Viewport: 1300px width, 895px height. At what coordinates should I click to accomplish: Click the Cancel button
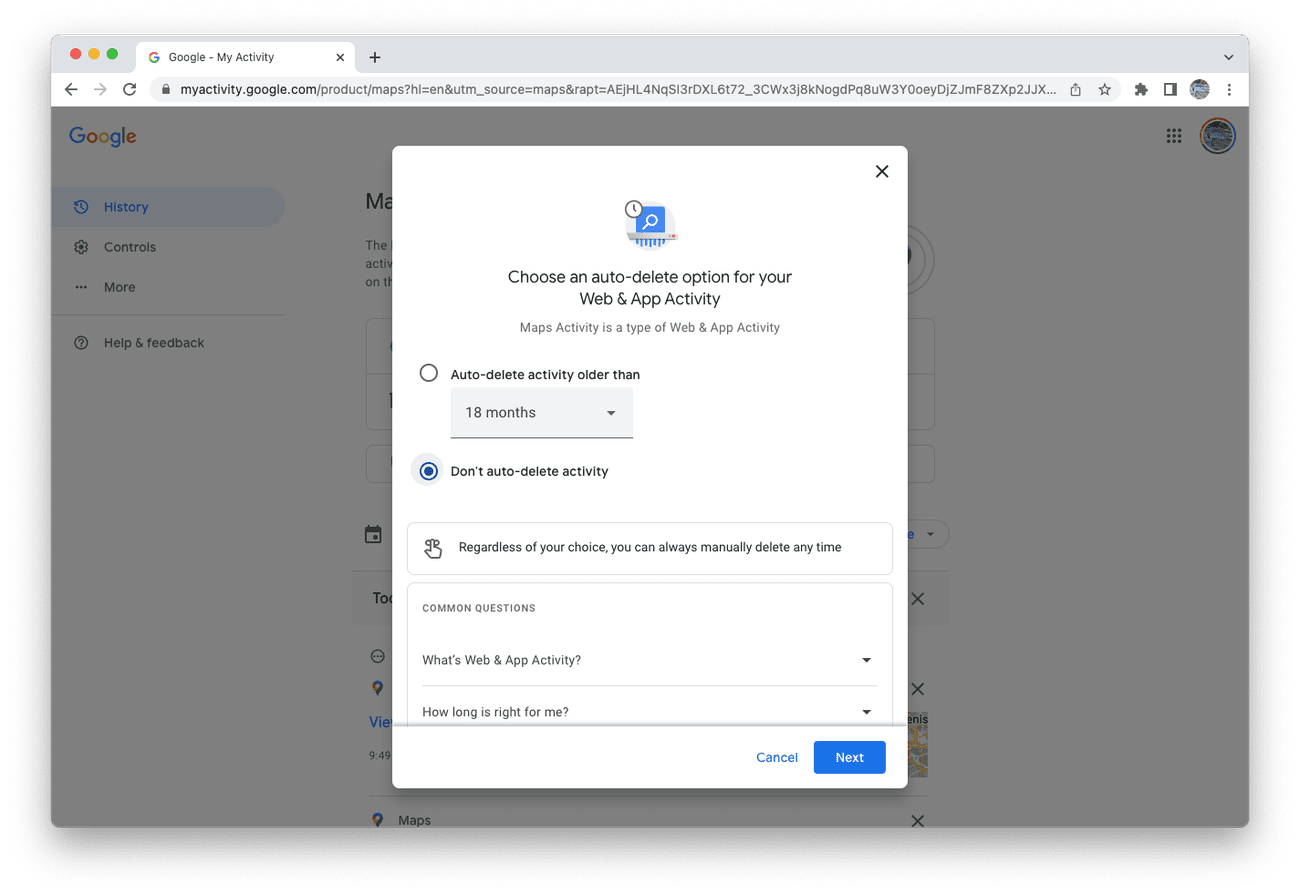pos(777,757)
